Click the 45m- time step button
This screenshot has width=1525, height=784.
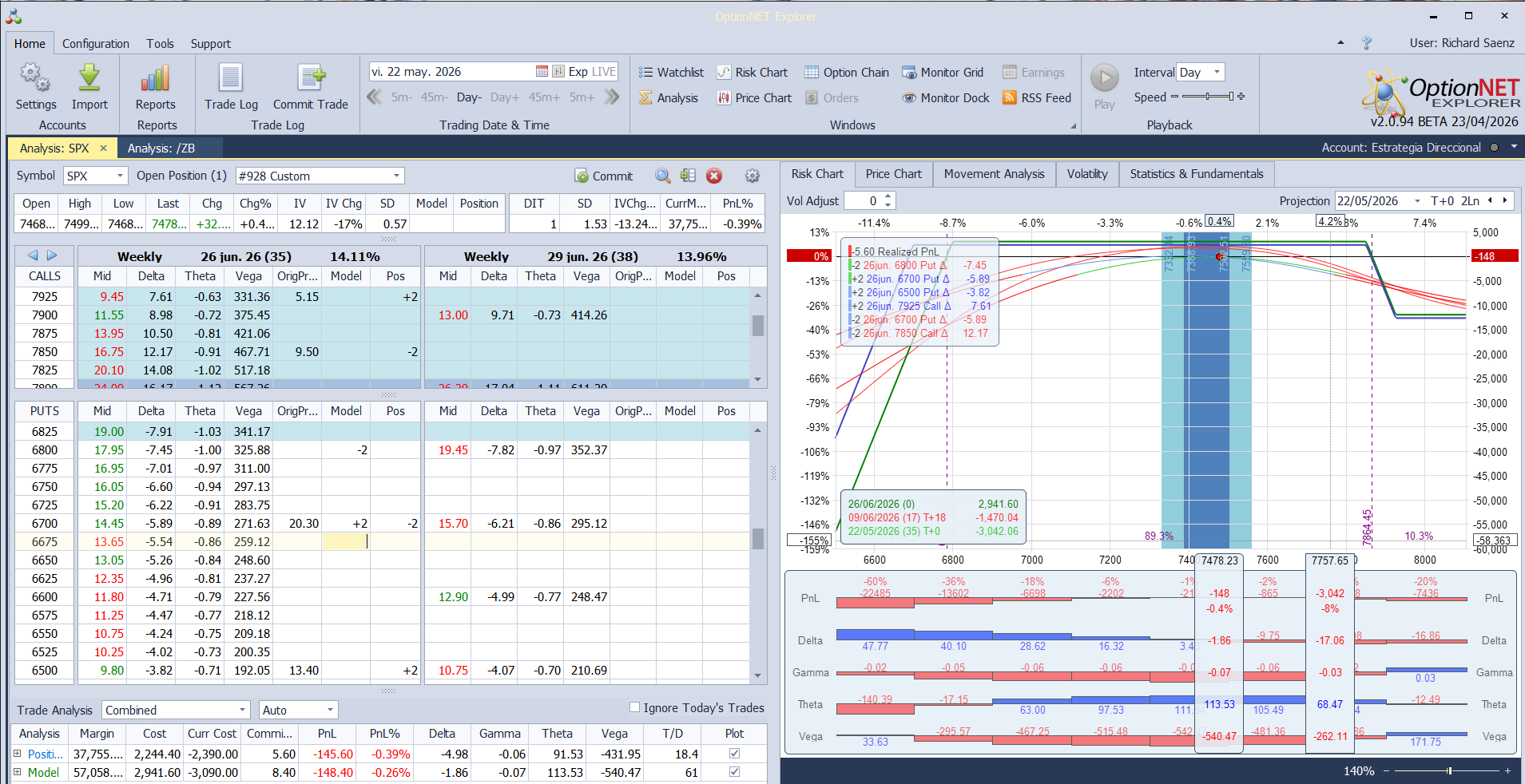click(x=435, y=97)
